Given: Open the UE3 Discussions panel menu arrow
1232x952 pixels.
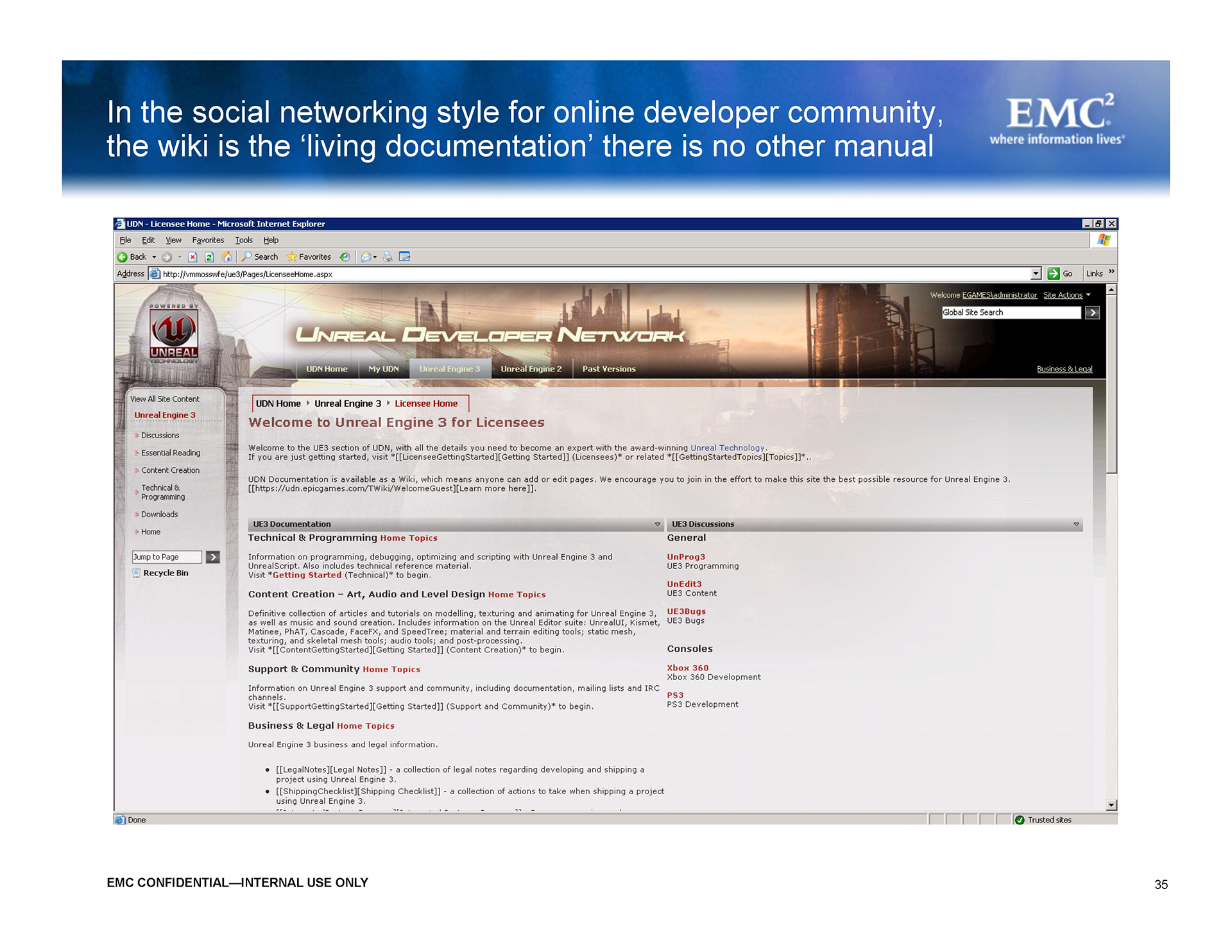Looking at the screenshot, I should click(x=1076, y=524).
